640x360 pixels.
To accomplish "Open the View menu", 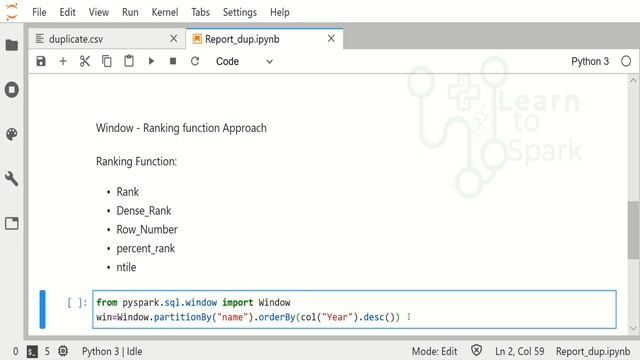I will 99,12.
